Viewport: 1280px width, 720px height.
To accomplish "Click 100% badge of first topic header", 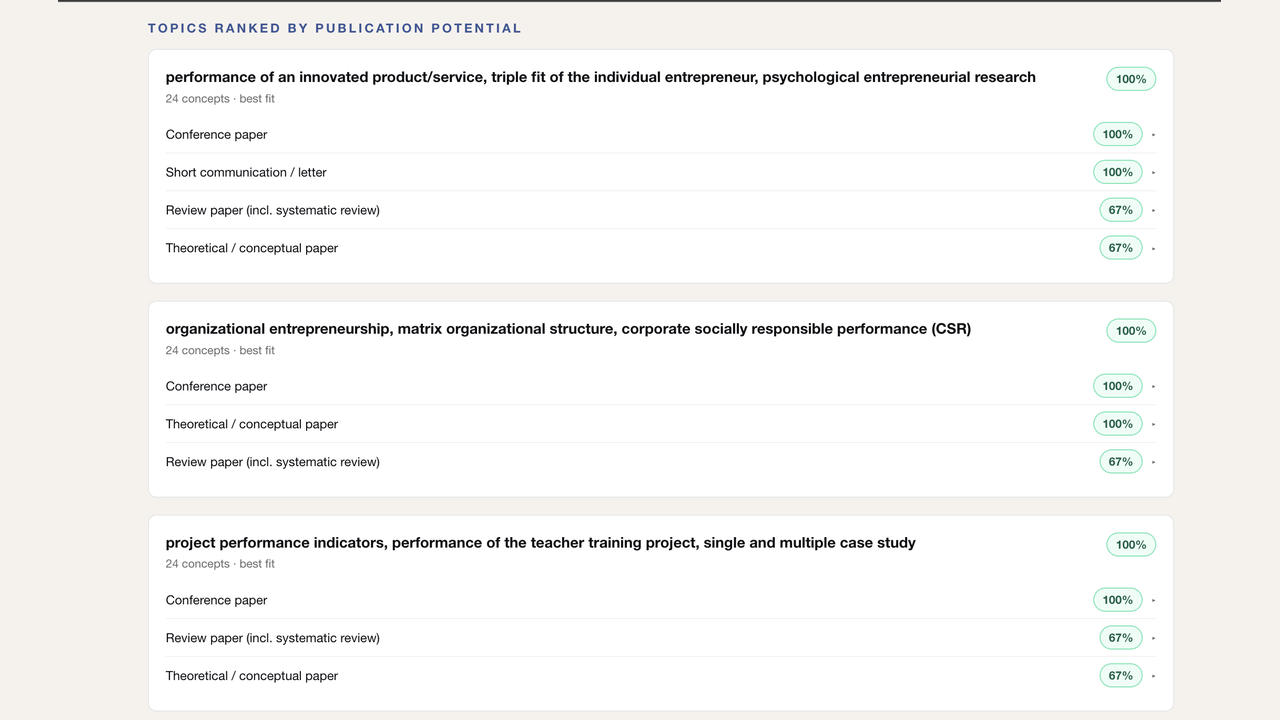I will pos(1131,79).
